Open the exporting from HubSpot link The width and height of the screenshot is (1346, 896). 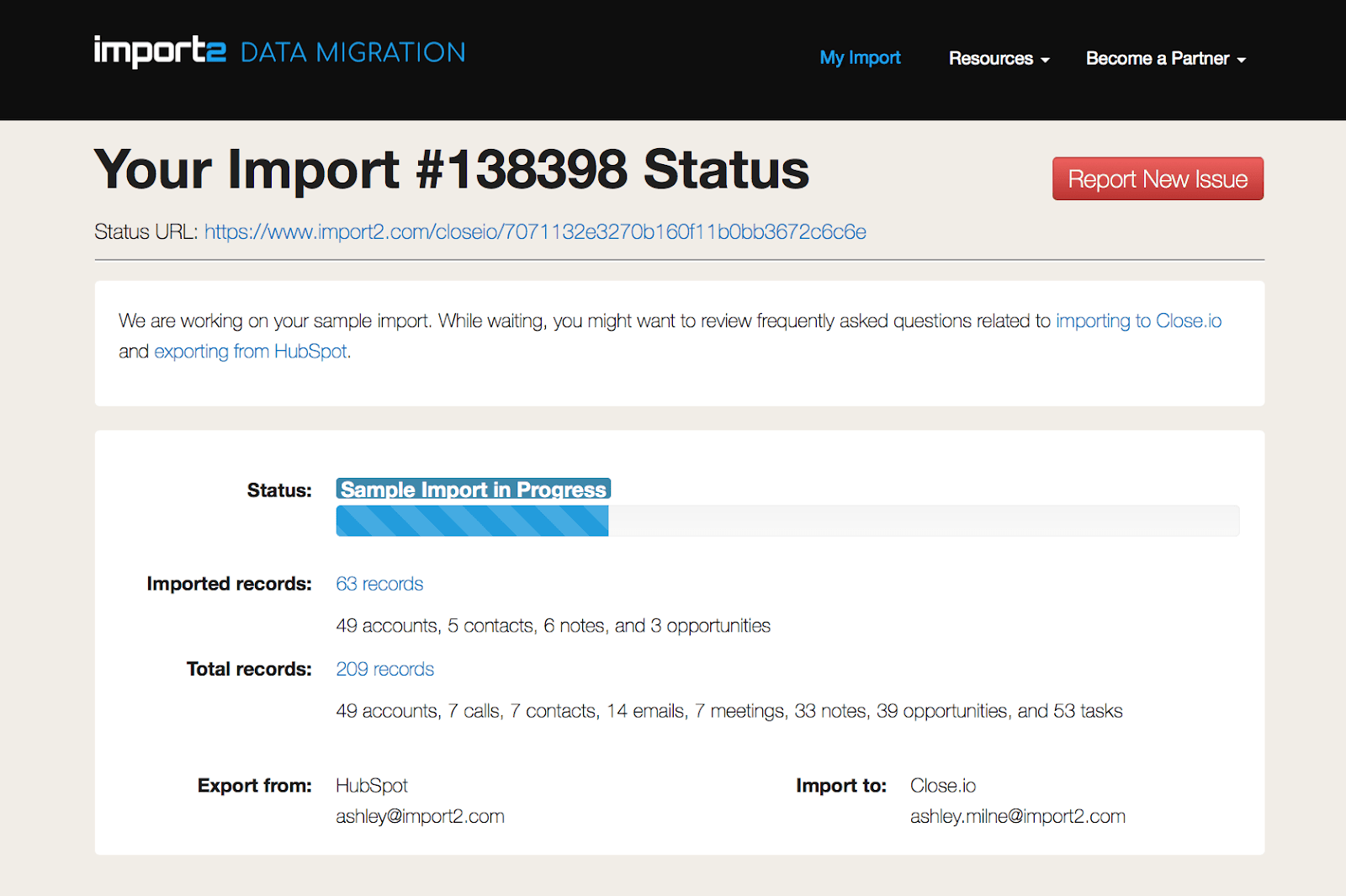tap(251, 352)
